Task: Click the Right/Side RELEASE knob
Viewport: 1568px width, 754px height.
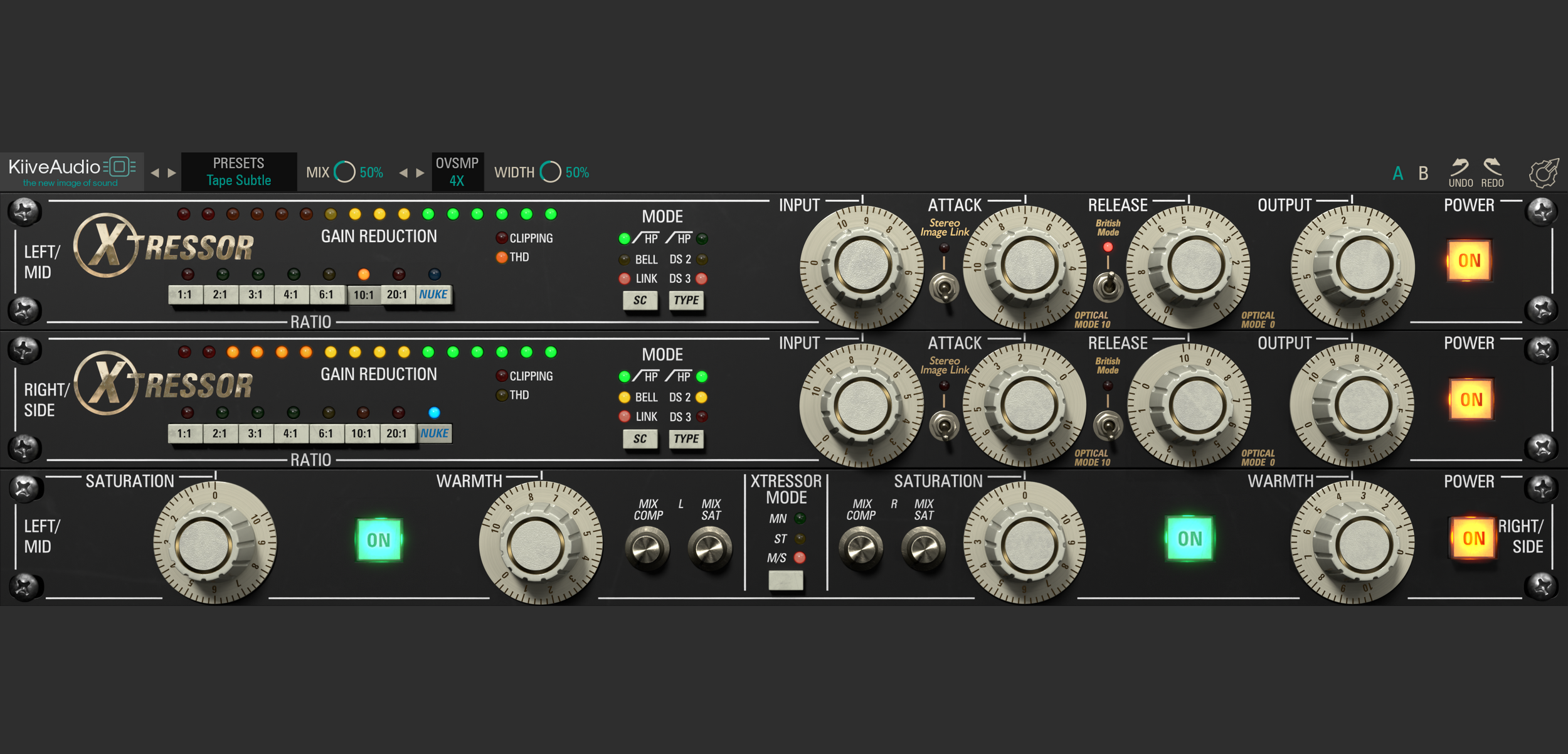Action: [1189, 405]
